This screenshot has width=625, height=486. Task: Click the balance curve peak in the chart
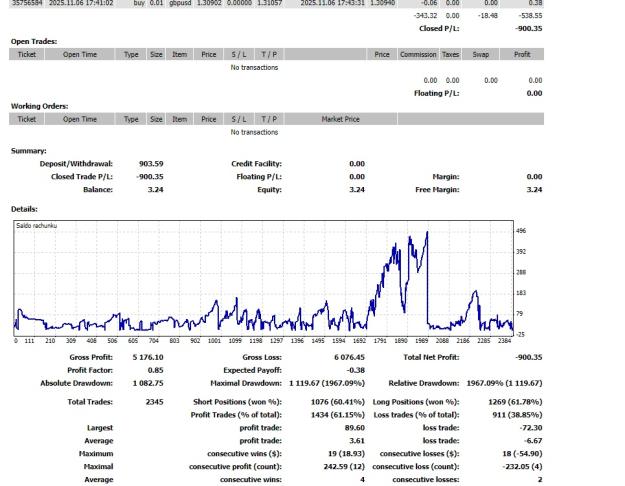427,232
